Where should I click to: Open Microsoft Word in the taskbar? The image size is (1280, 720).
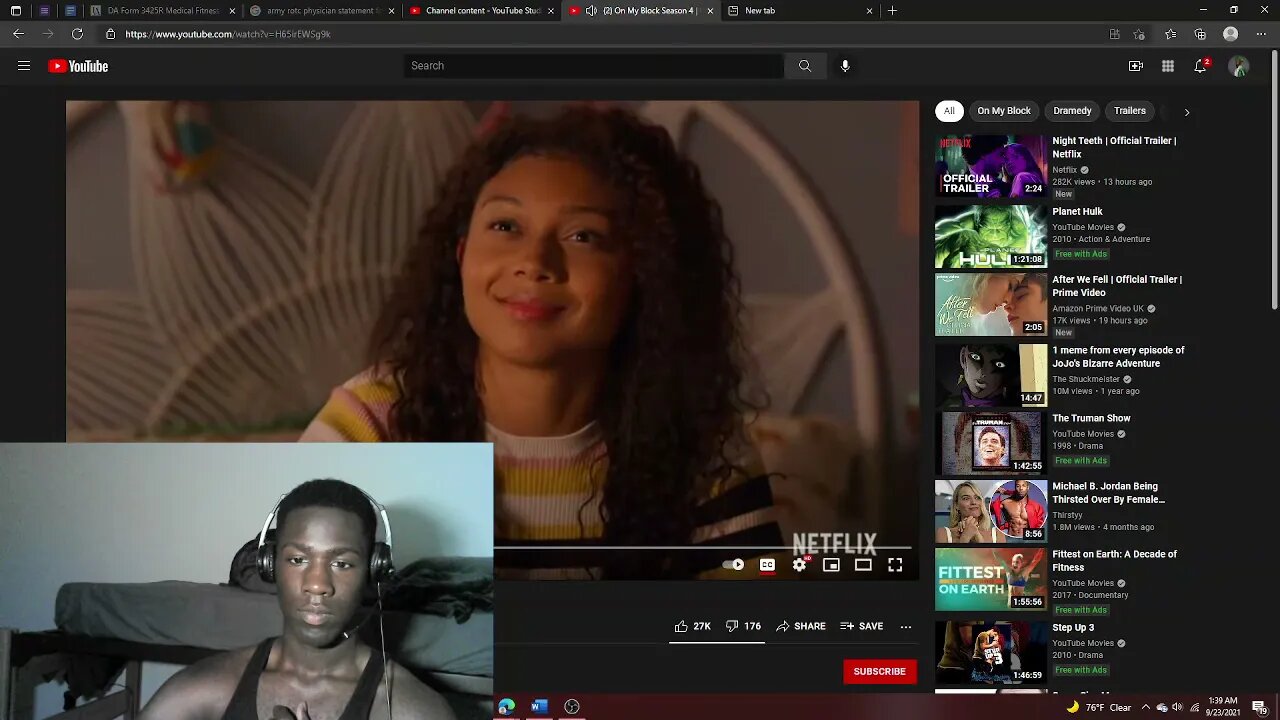click(x=539, y=707)
